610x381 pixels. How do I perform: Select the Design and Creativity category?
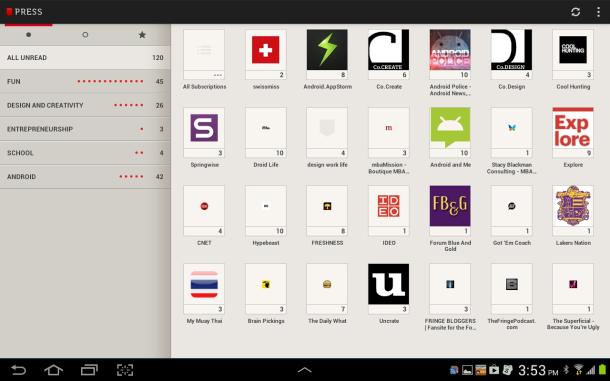tap(85, 105)
